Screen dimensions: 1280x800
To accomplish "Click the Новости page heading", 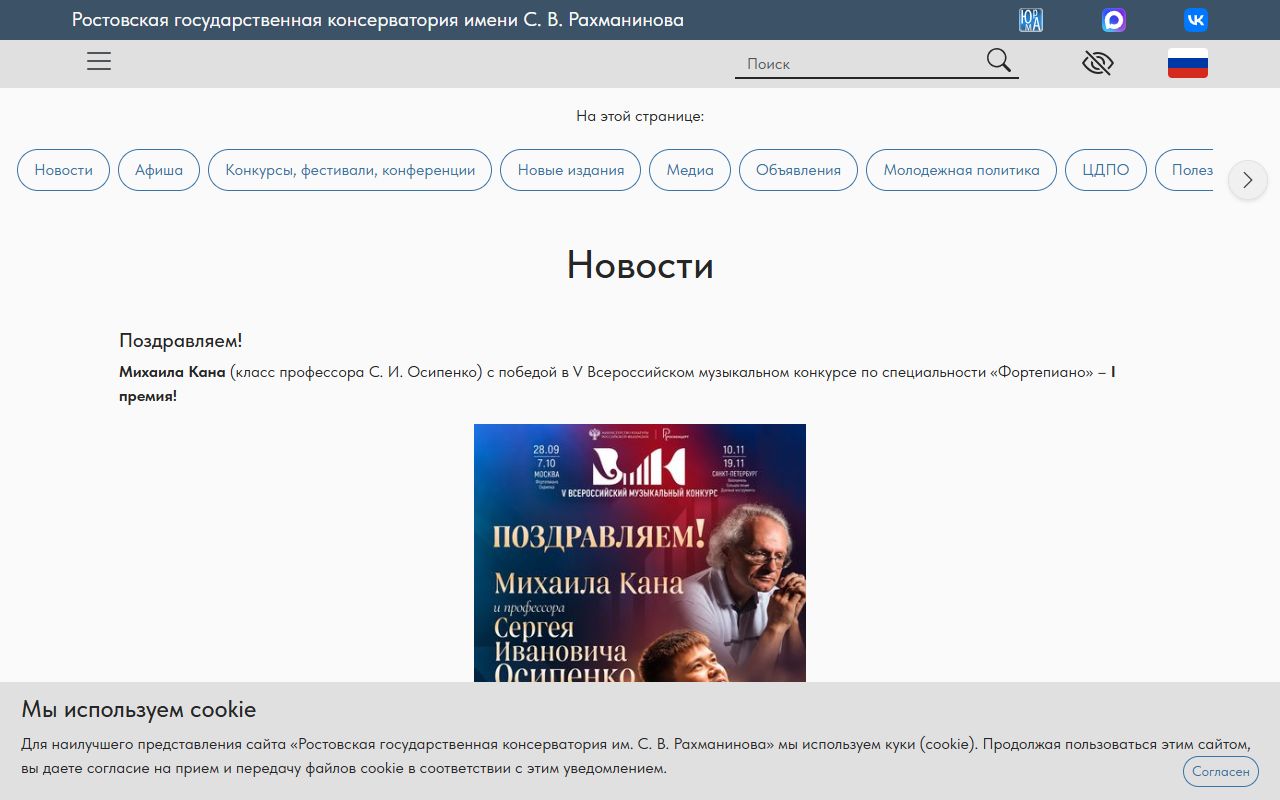I will pyautogui.click(x=640, y=265).
